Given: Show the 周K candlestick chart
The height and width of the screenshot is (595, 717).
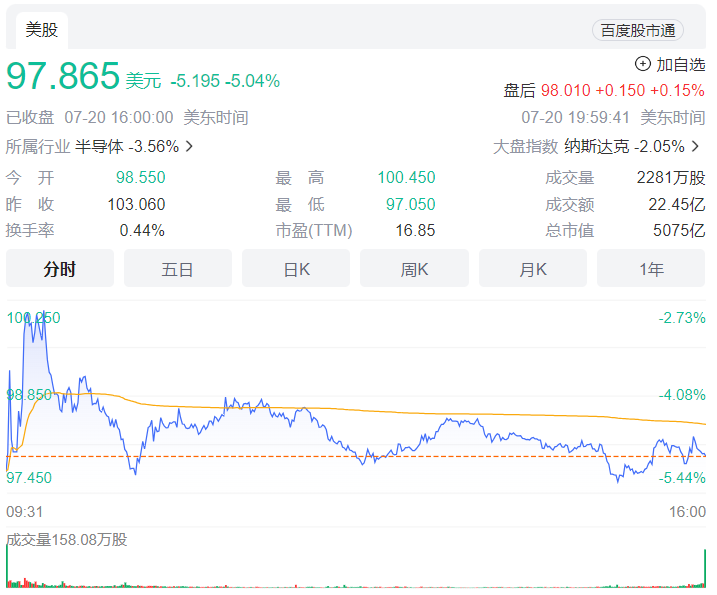Looking at the screenshot, I should (414, 268).
